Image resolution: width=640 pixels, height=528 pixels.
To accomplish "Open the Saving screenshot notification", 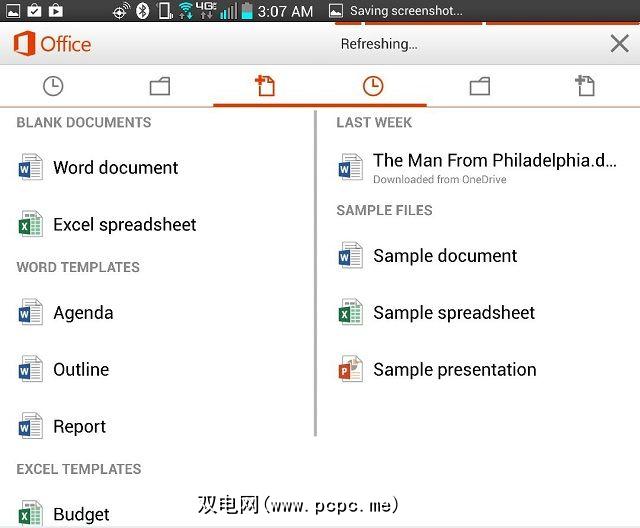I will point(396,11).
